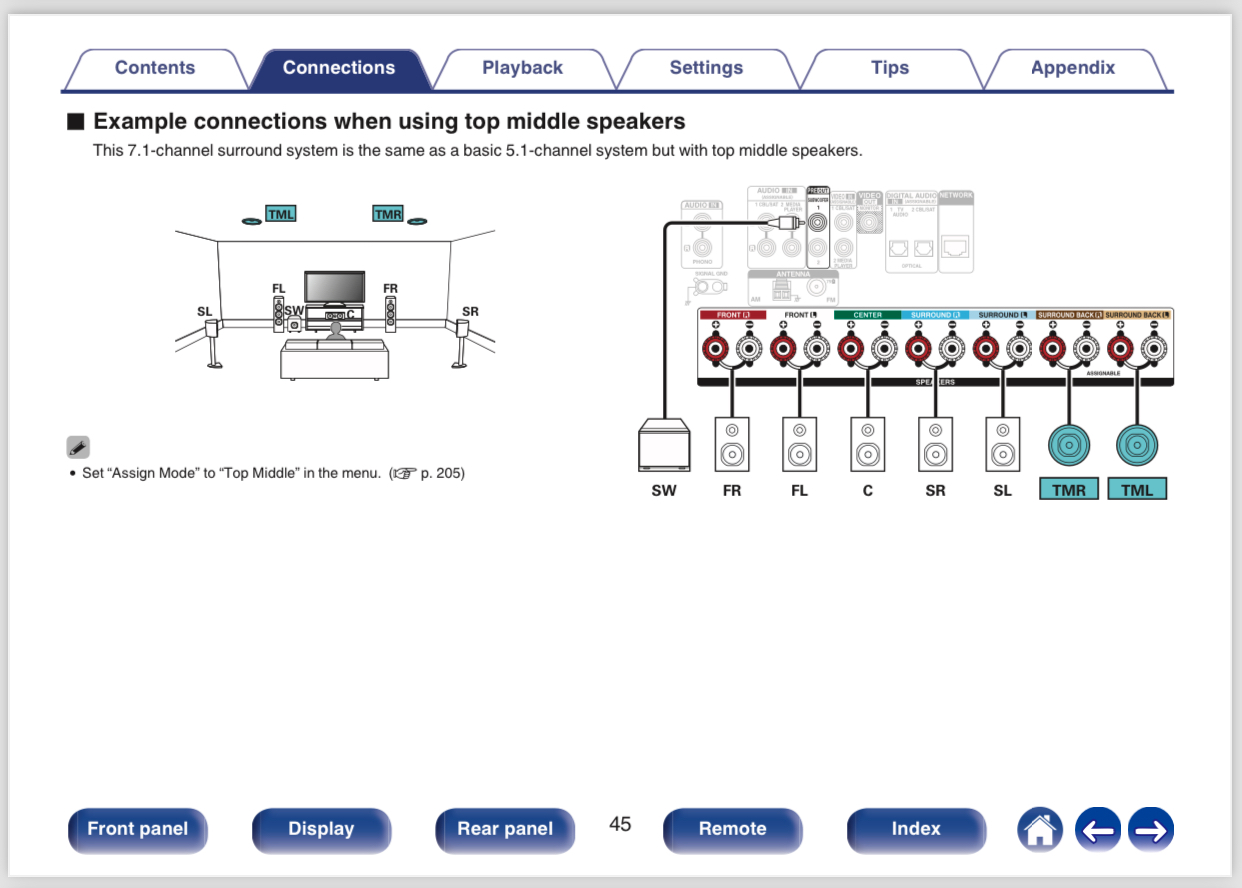Image resolution: width=1242 pixels, height=888 pixels.
Task: Click the SL surround left speaker icon
Action: tap(1003, 444)
